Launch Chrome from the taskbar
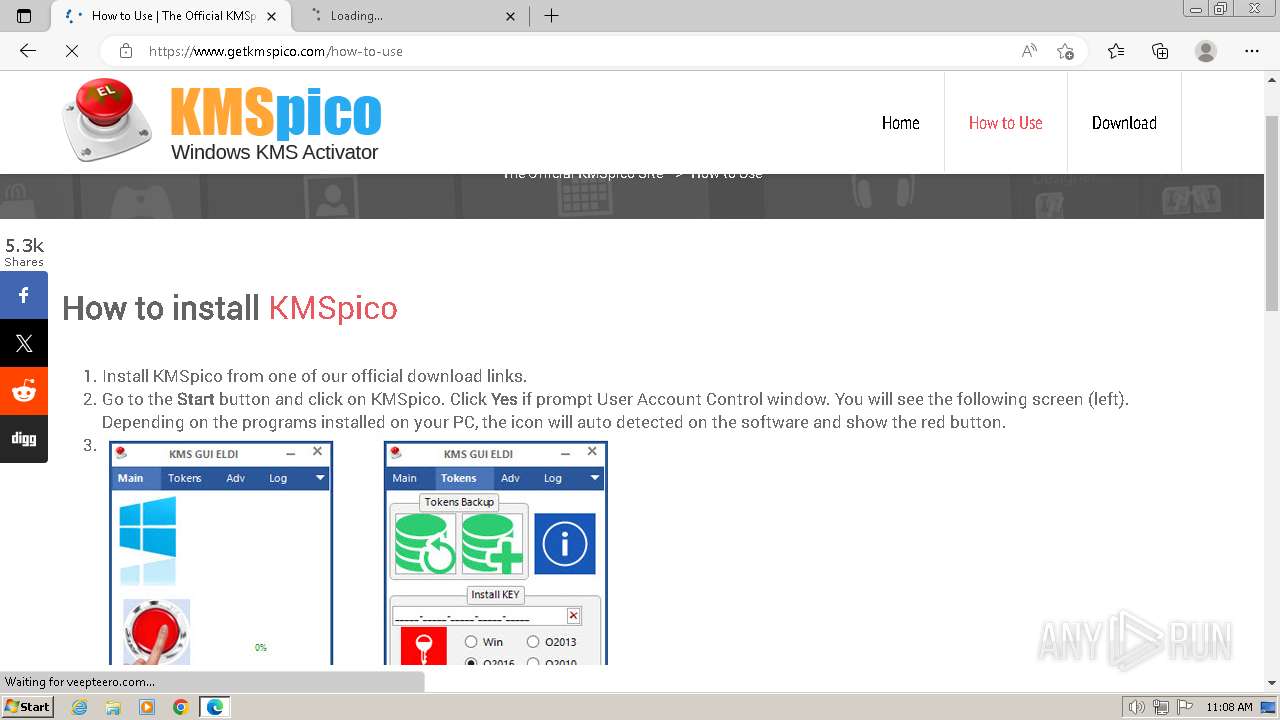The image size is (1280, 720). (180, 707)
